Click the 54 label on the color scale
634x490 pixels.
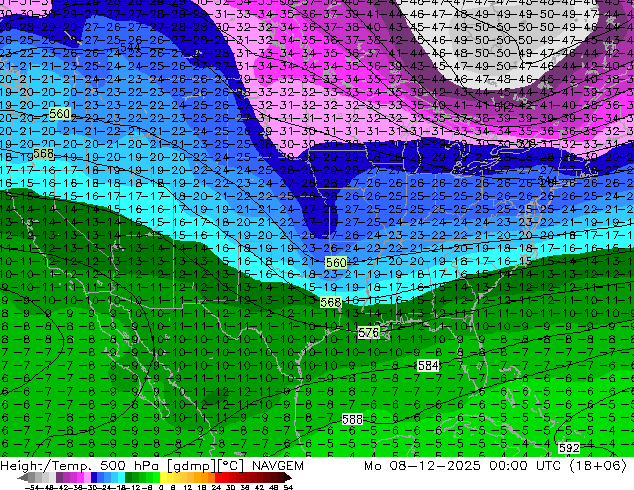click(287, 487)
